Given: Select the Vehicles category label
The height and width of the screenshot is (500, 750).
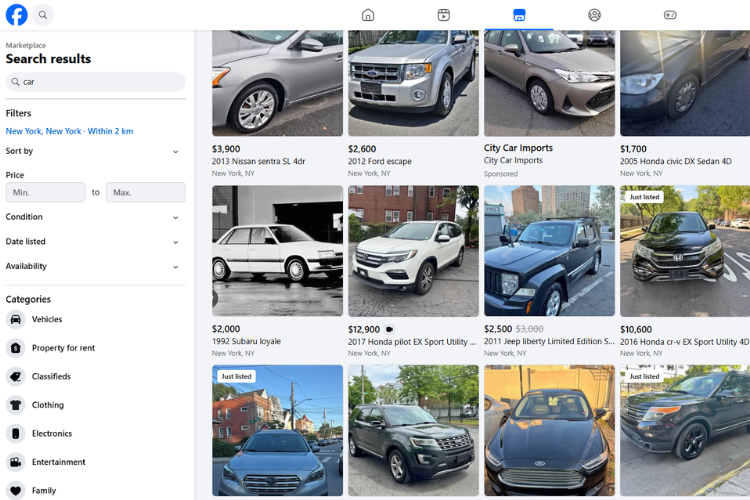Looking at the screenshot, I should tap(47, 319).
